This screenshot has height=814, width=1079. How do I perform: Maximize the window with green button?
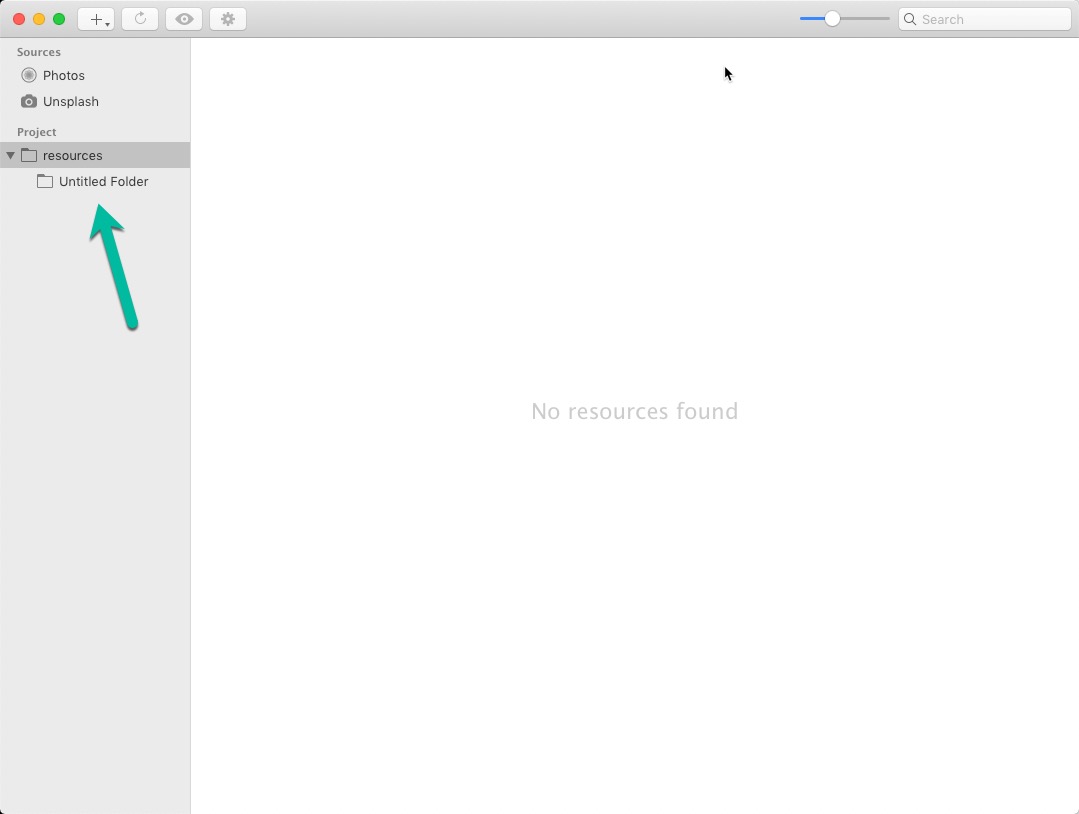point(59,19)
